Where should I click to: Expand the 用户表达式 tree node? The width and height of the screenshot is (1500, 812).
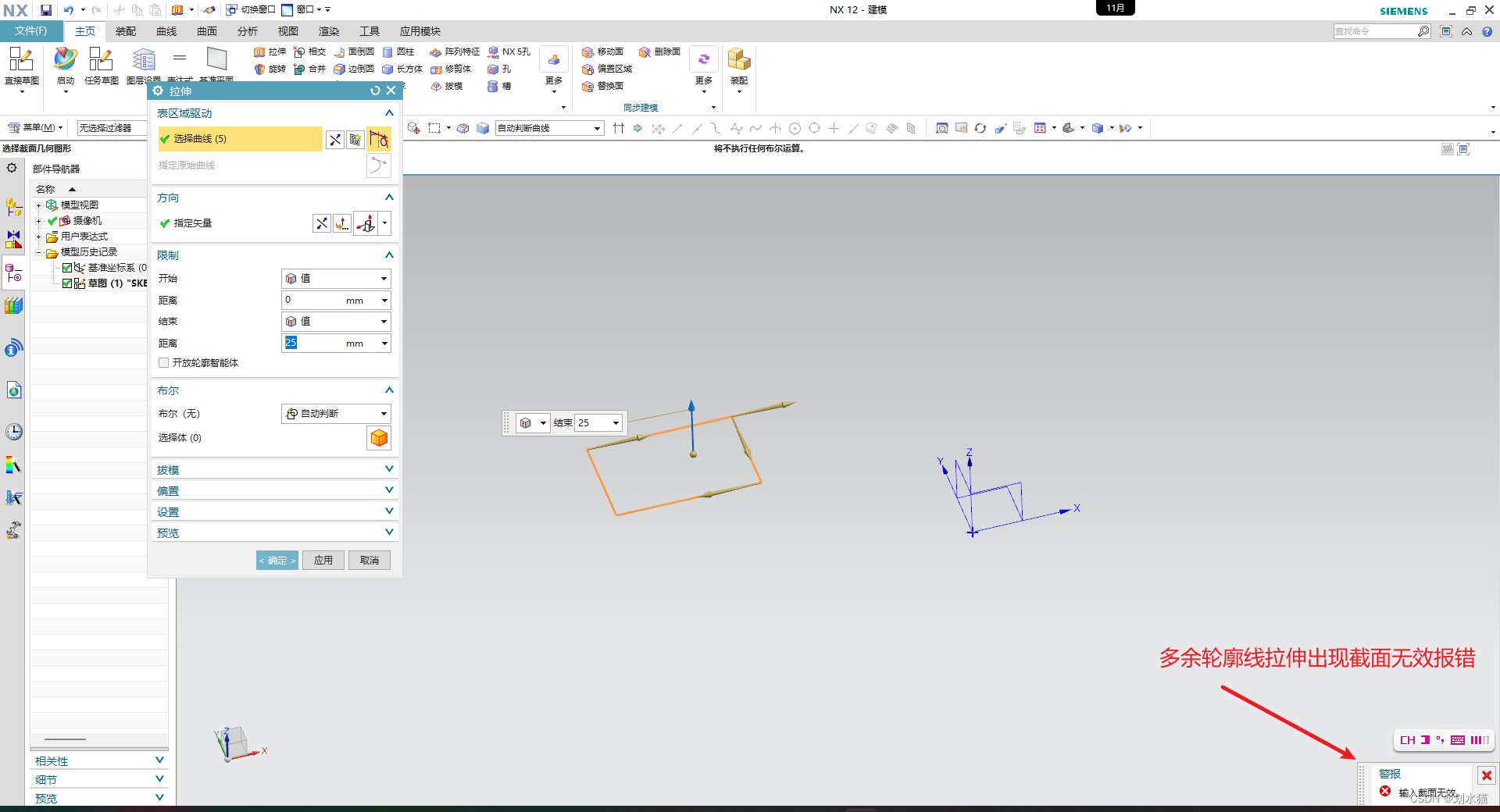coord(38,237)
